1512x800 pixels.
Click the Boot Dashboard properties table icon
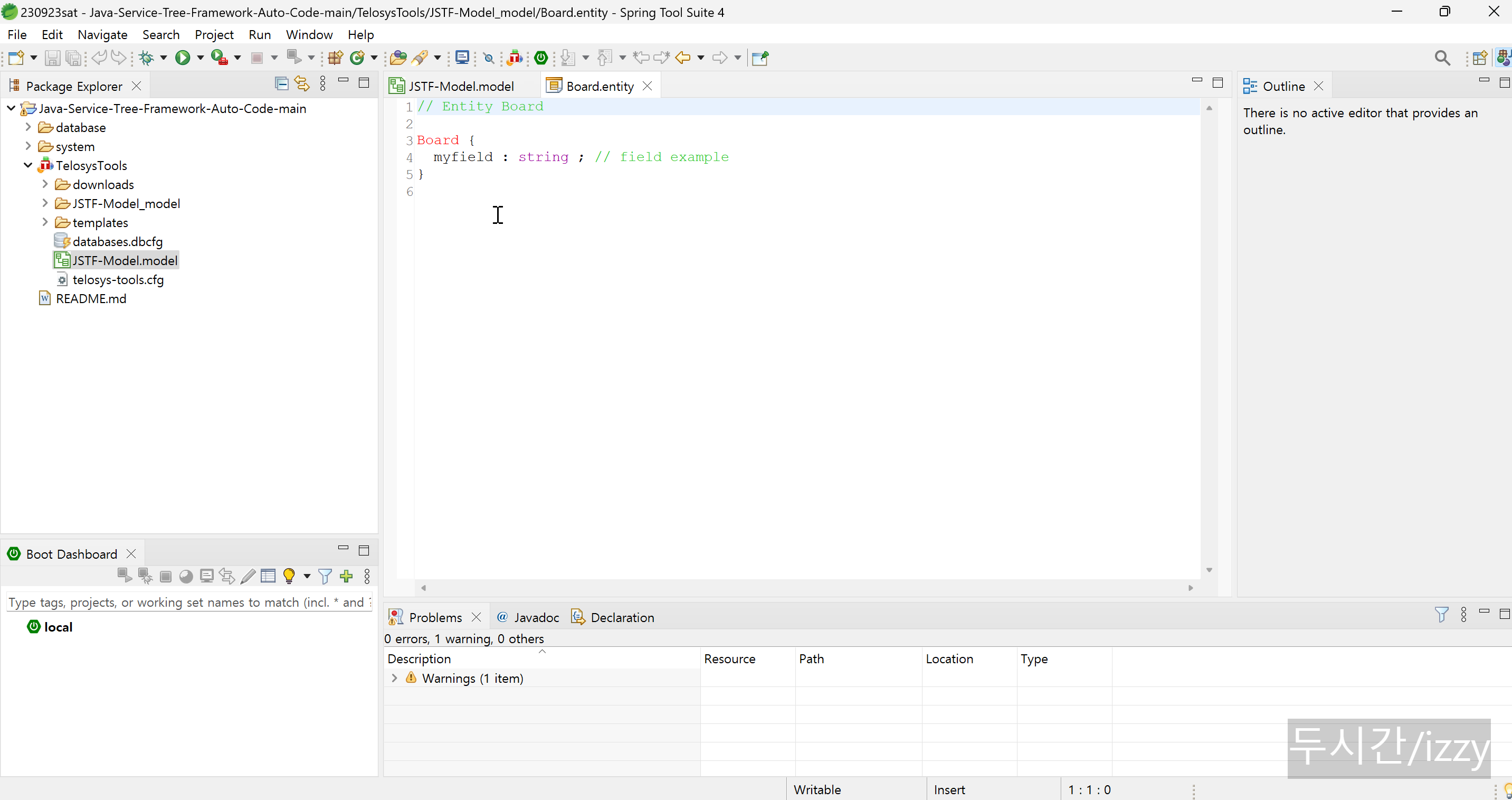pos(268,576)
